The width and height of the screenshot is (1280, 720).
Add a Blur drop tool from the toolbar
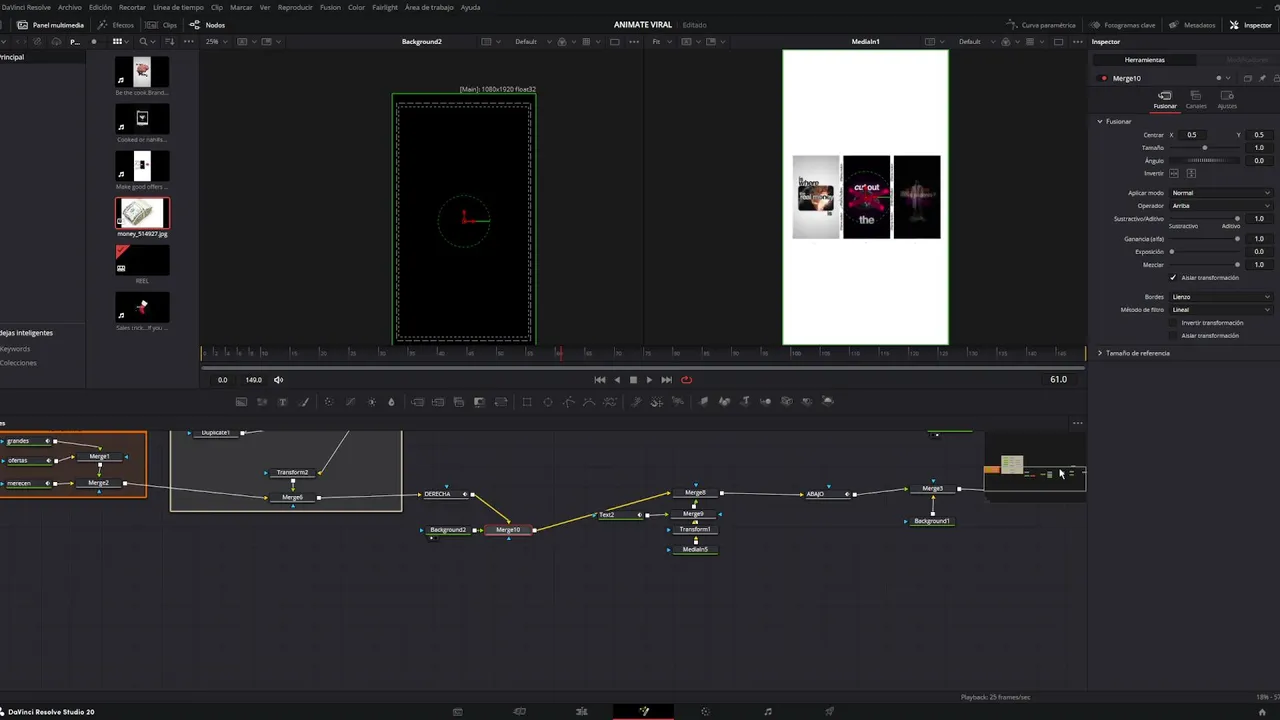pos(391,402)
